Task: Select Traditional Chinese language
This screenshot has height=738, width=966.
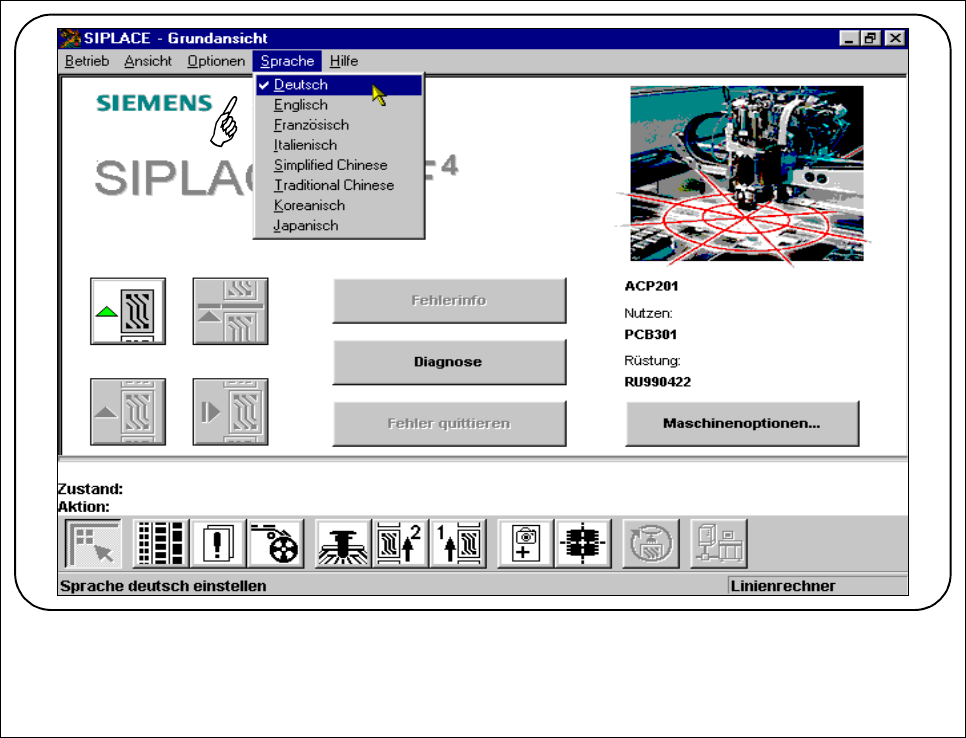Action: click(x=339, y=185)
